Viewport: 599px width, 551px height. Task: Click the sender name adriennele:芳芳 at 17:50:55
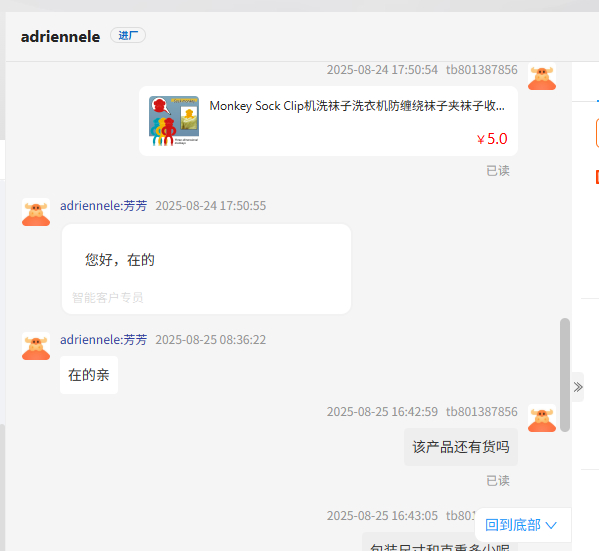click(104, 206)
